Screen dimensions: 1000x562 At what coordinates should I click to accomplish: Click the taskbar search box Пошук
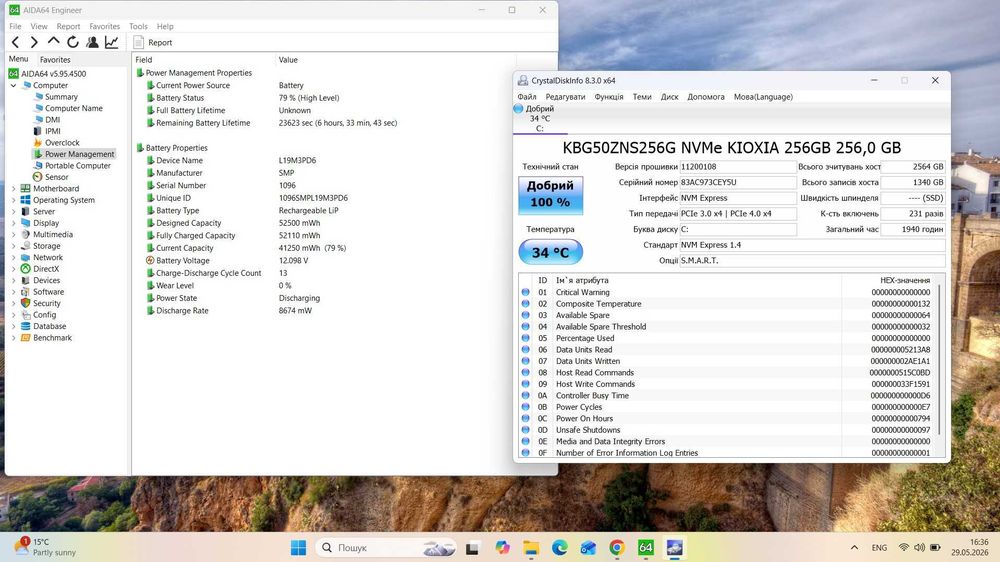(x=386, y=548)
